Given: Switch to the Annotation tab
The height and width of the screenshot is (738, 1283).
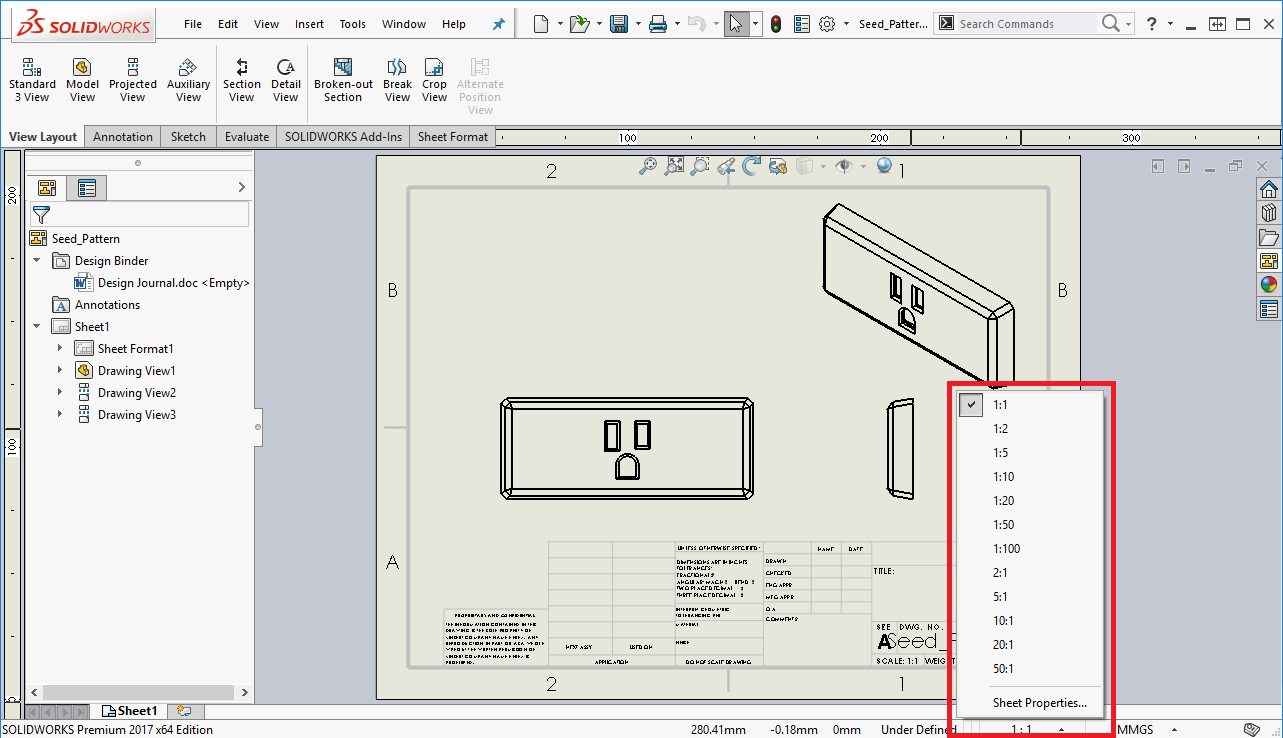Looking at the screenshot, I should 122,136.
